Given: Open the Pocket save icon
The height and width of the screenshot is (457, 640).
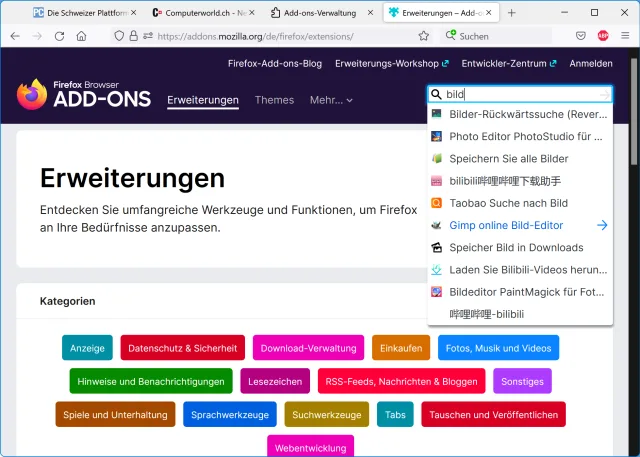Looking at the screenshot, I should (x=581, y=36).
